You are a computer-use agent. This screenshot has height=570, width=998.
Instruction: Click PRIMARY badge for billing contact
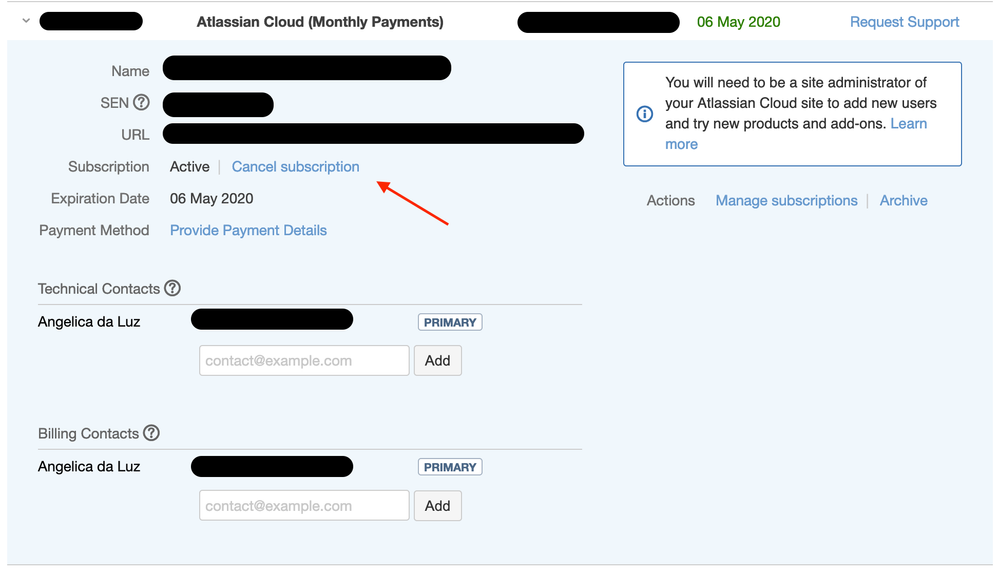coord(450,467)
